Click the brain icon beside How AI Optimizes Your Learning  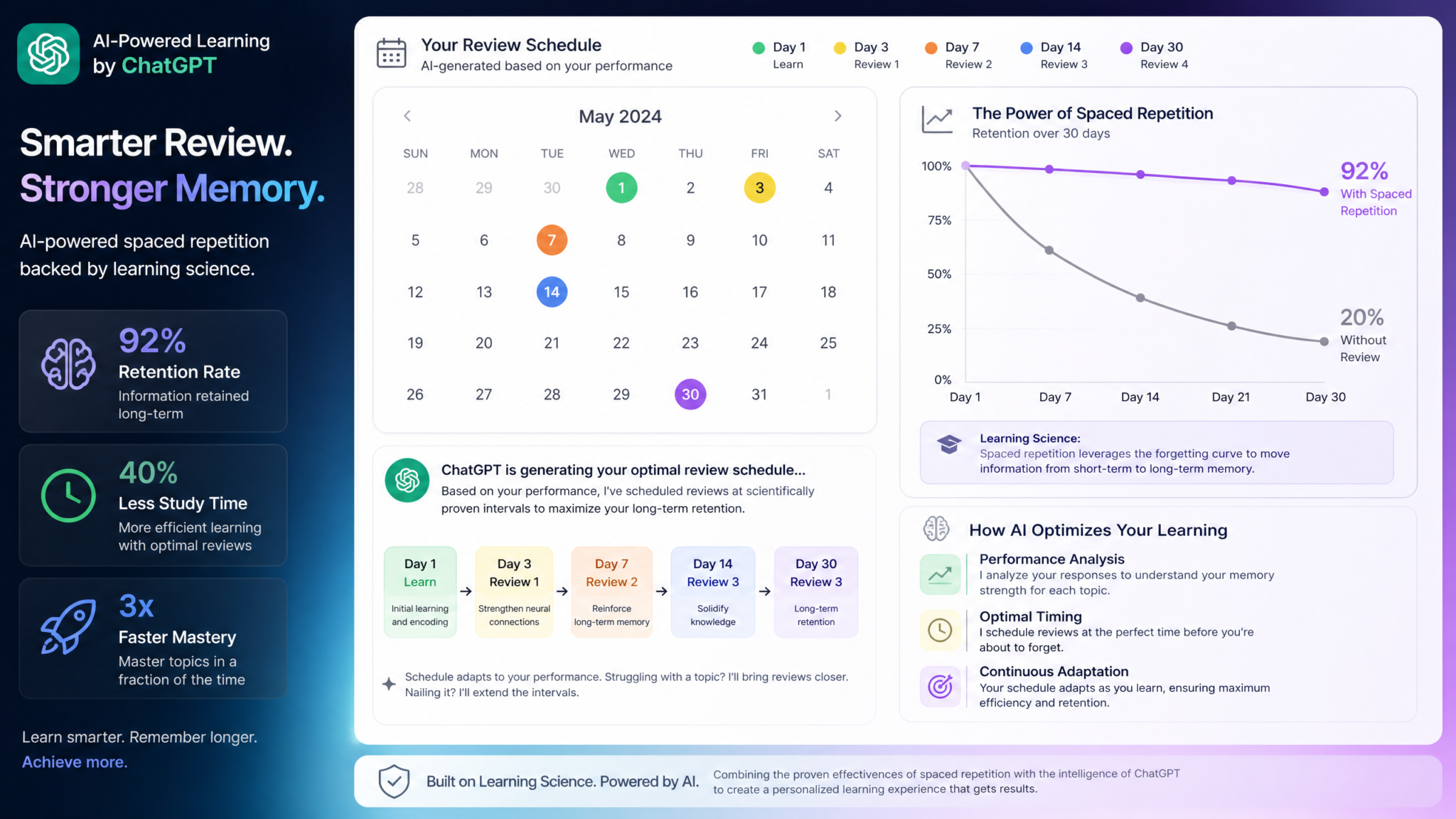(x=936, y=528)
